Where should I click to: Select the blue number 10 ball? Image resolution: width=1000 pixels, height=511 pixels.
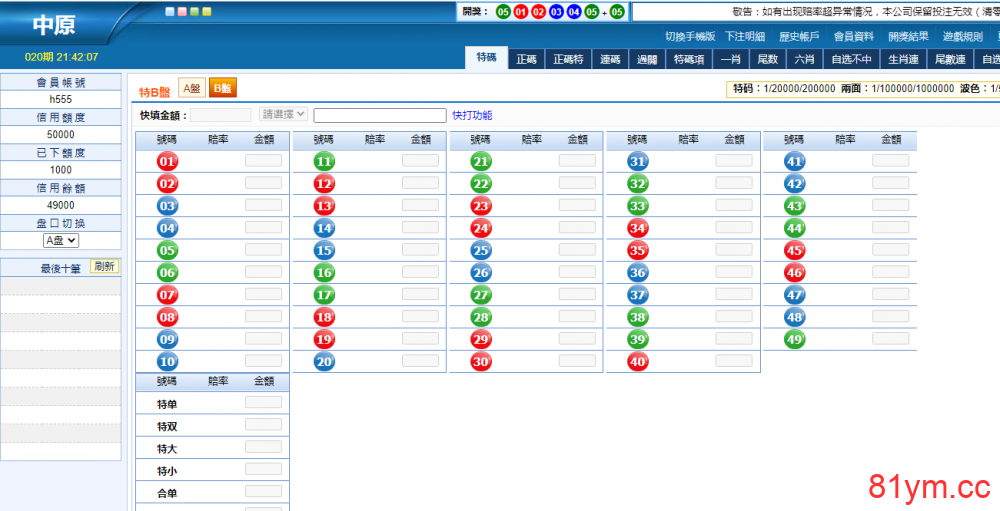pyautogui.click(x=167, y=362)
